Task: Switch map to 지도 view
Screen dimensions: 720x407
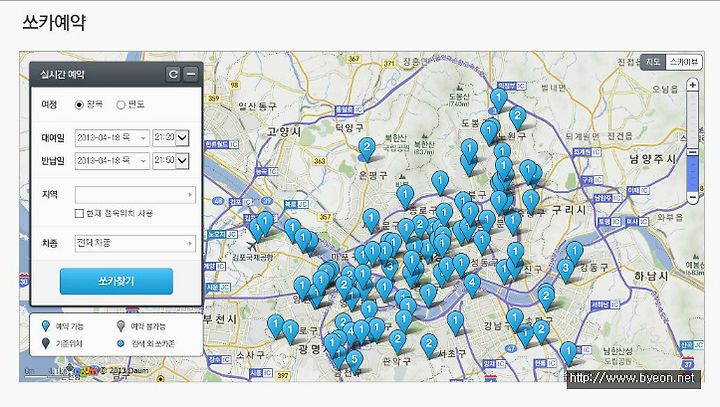Action: coord(652,62)
